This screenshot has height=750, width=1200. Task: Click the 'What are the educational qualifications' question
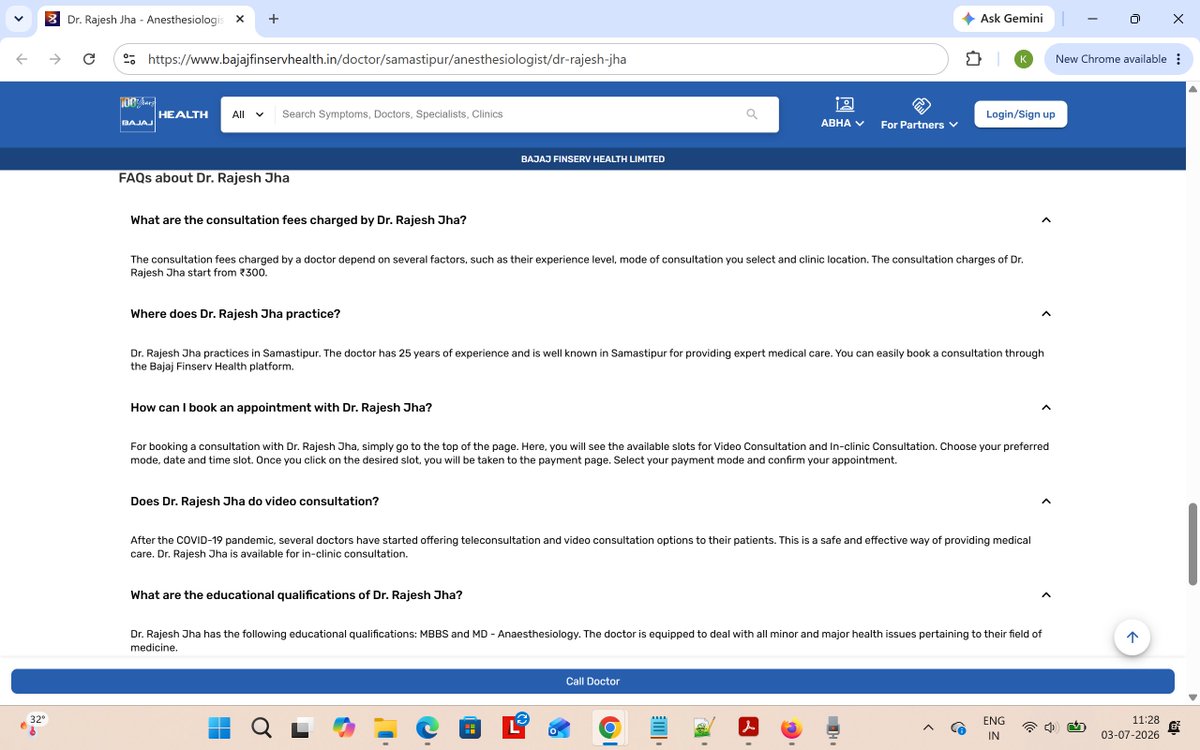(296, 595)
